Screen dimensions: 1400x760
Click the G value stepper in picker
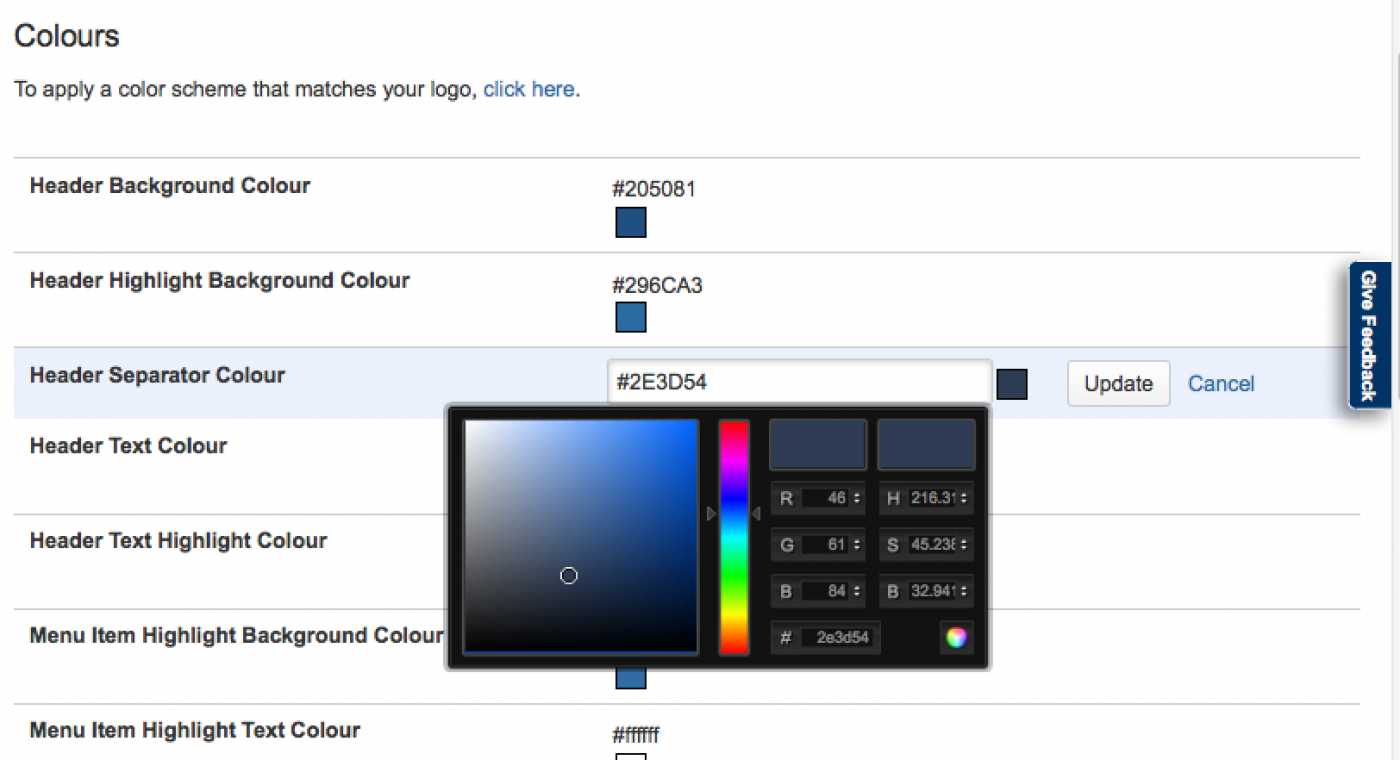(857, 545)
